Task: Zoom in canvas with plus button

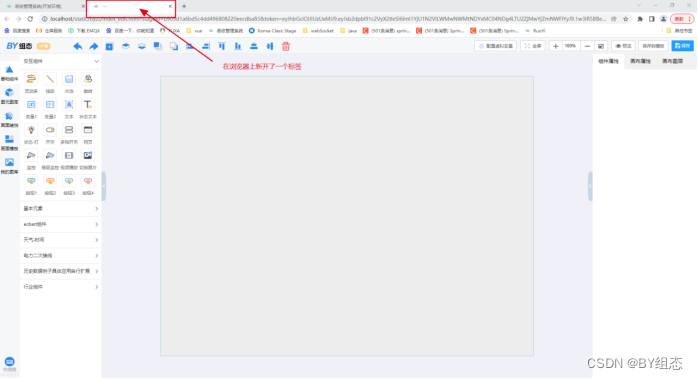Action: (x=555, y=46)
